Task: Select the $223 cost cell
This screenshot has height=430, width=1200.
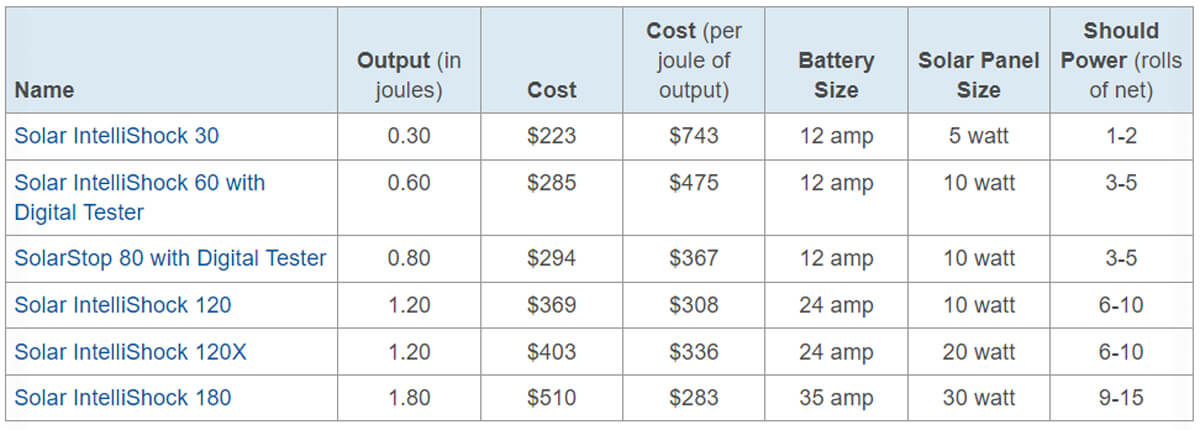Action: 552,136
